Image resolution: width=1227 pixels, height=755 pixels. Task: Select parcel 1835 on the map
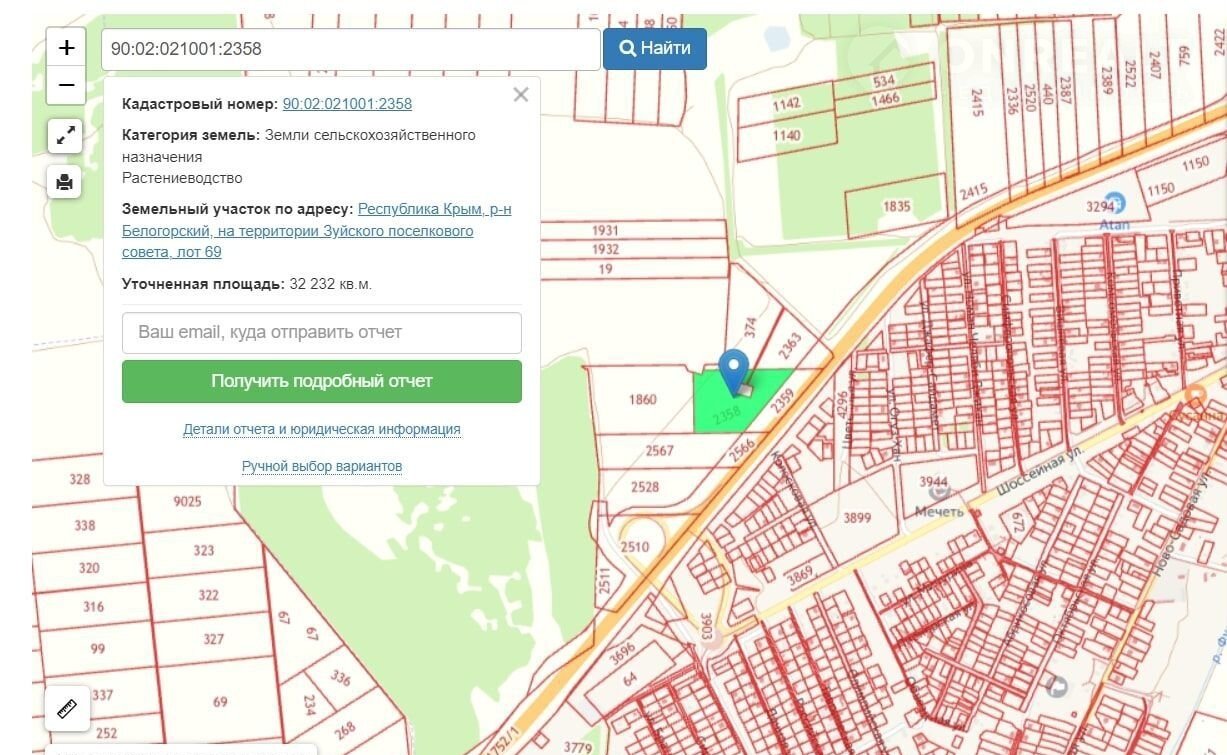pos(896,206)
